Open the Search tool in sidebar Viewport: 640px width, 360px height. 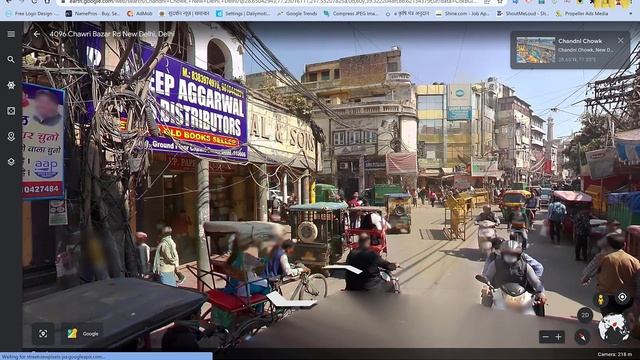11,60
